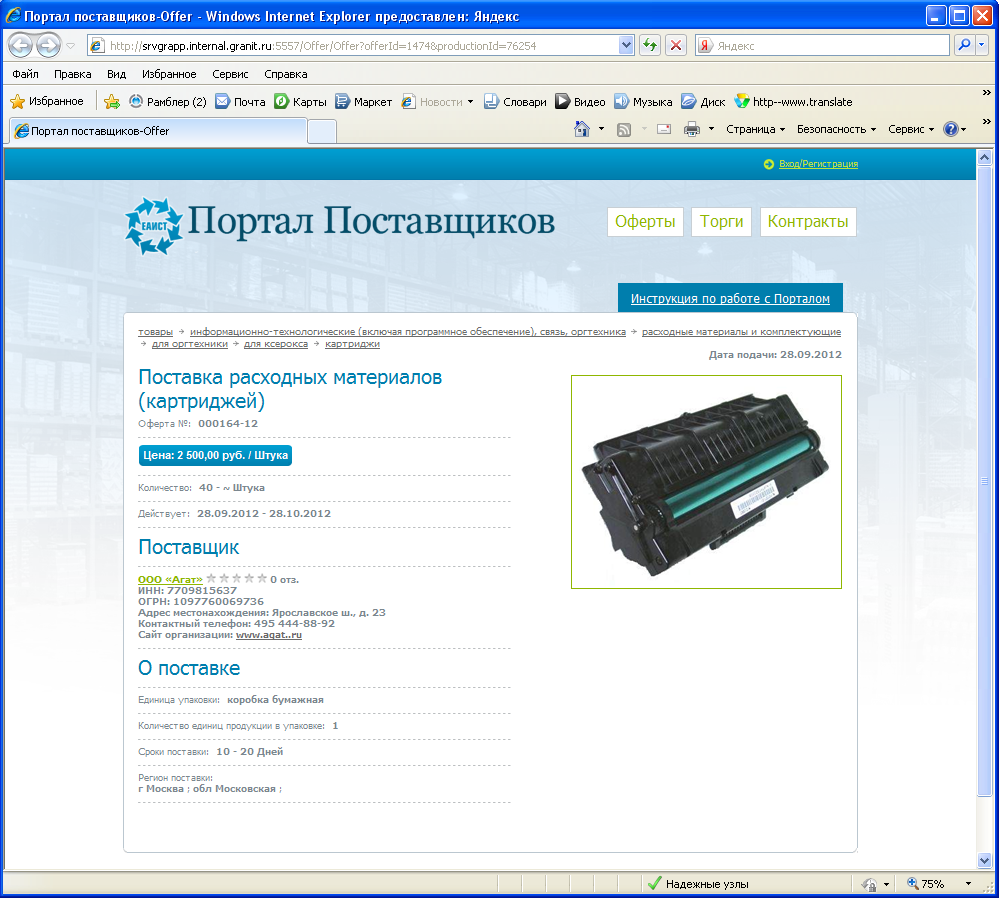
Task: Click the товары breadcrumb link
Action: click(155, 331)
